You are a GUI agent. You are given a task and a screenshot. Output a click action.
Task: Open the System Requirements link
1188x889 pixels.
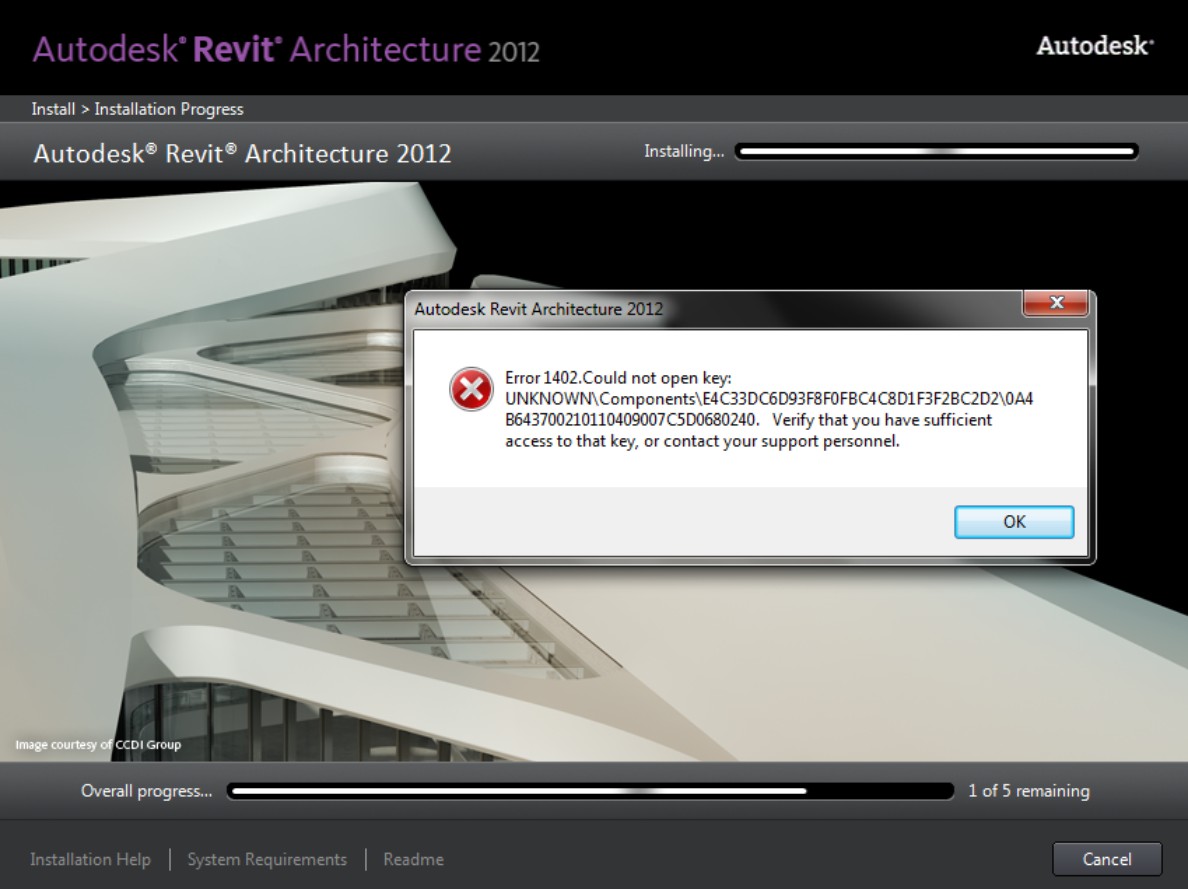(267, 859)
